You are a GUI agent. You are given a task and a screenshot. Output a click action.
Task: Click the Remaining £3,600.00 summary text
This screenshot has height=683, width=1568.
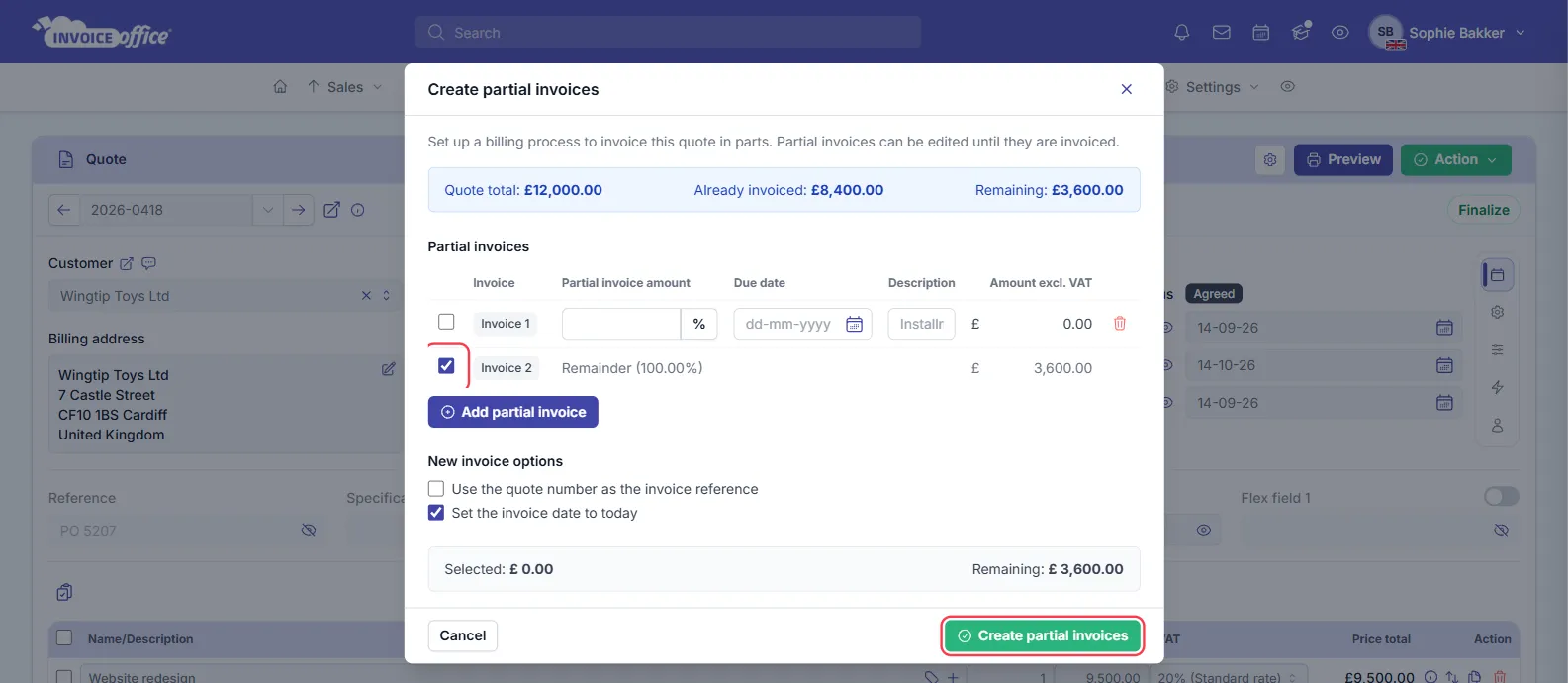(1050, 190)
